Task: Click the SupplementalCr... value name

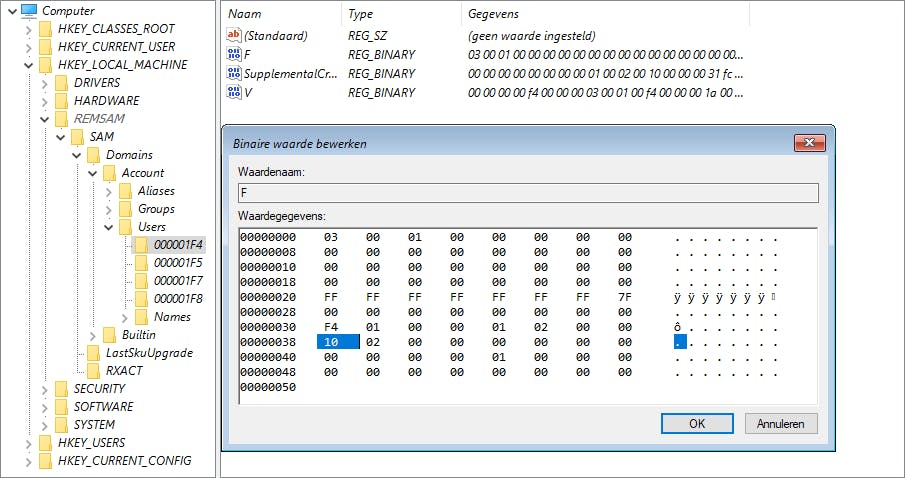Action: click(x=292, y=73)
